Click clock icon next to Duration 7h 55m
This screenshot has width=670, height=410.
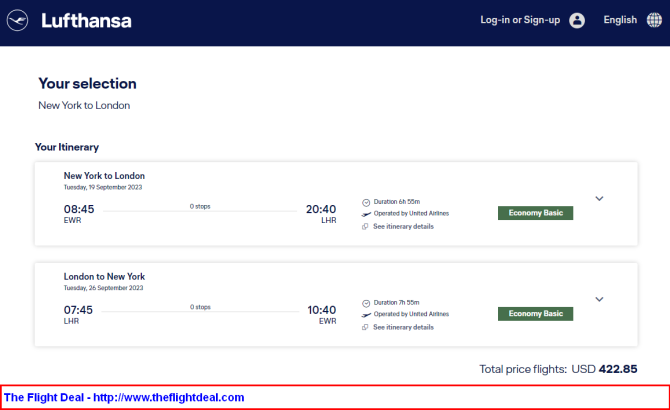366,303
